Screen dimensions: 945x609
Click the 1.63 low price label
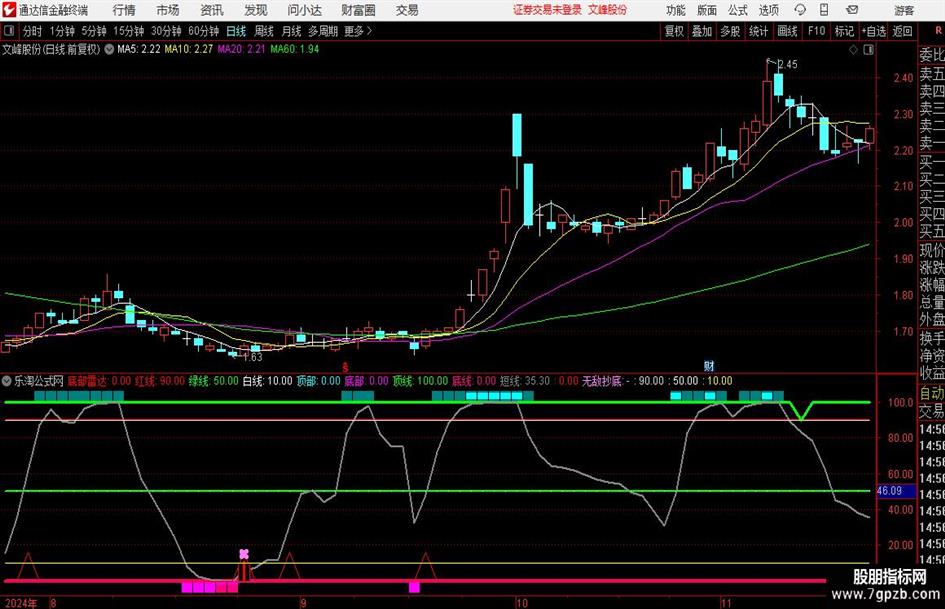(253, 357)
